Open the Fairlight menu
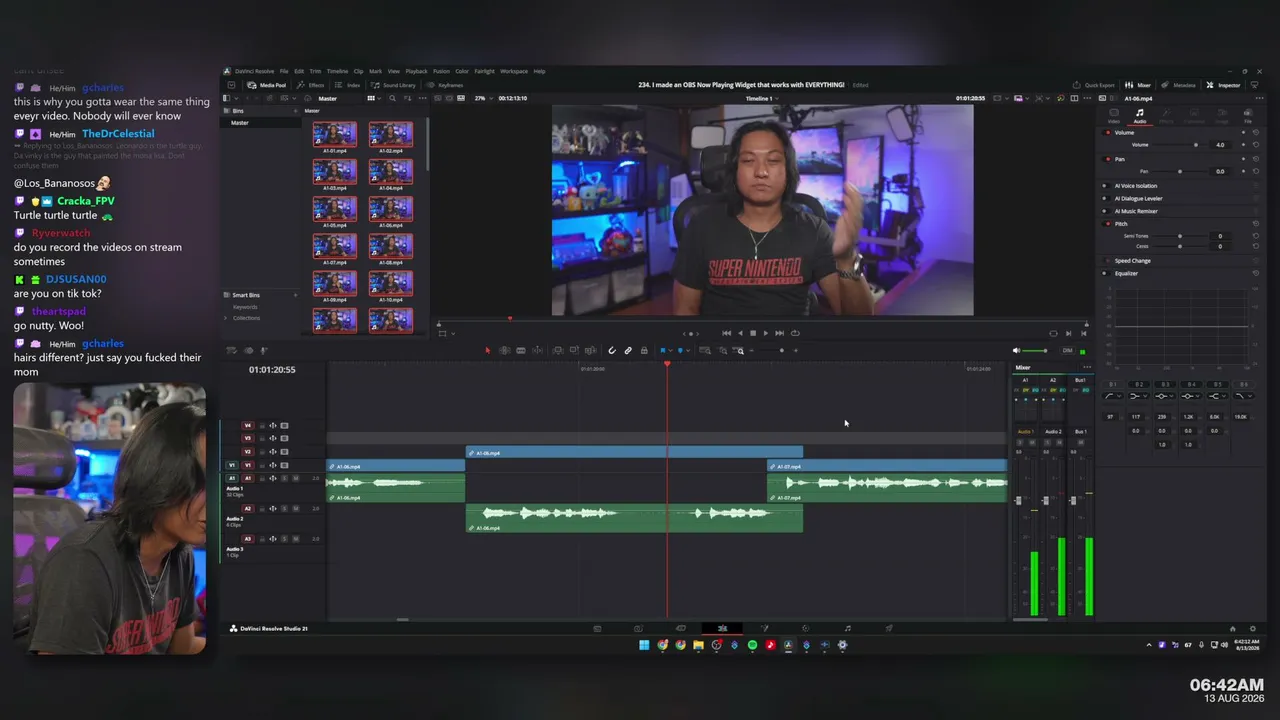The image size is (1280, 720). [x=484, y=71]
